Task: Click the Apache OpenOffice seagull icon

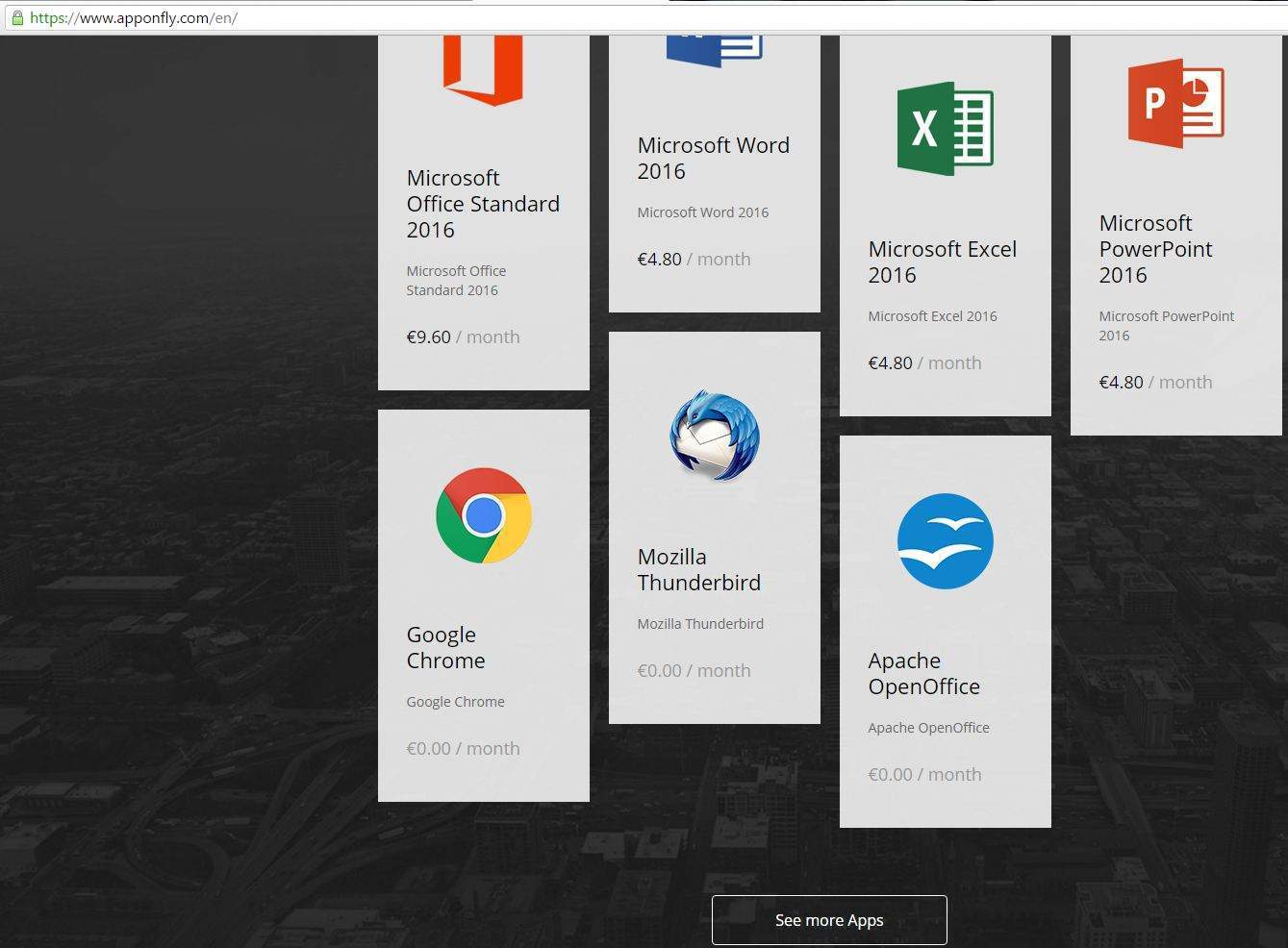Action: pos(946,541)
